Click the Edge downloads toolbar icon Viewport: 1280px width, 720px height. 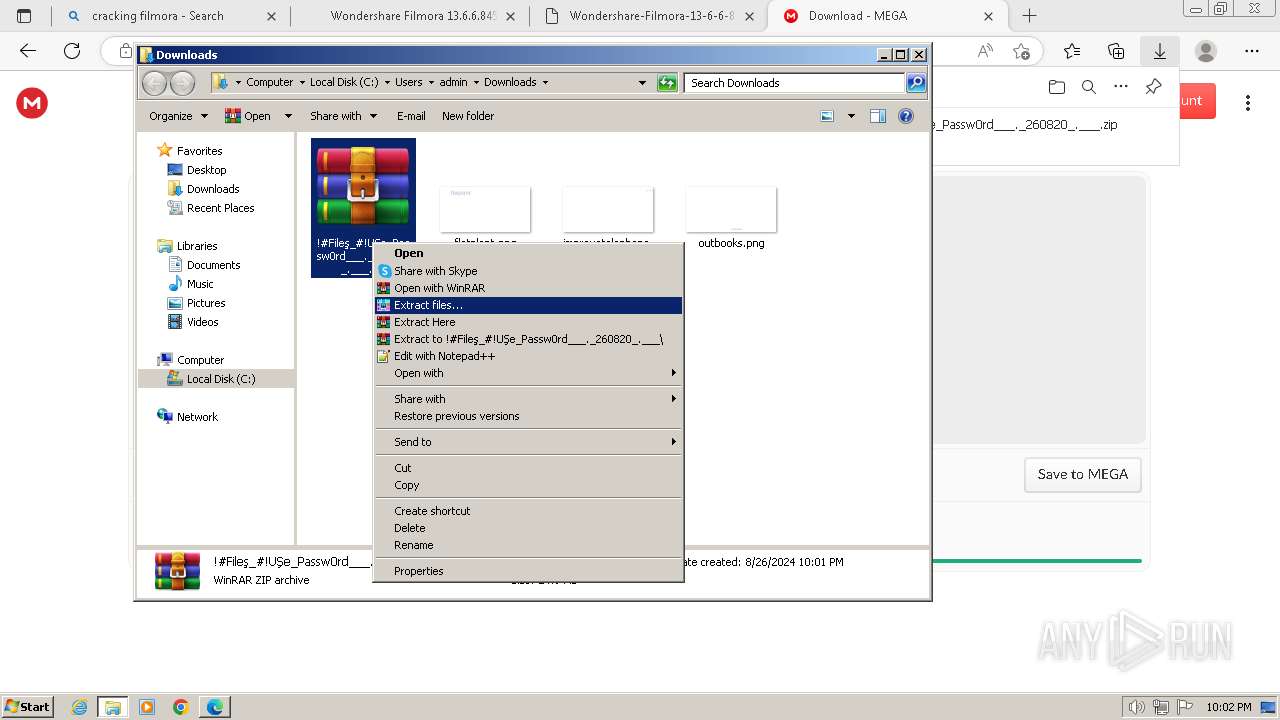pyautogui.click(x=1160, y=51)
